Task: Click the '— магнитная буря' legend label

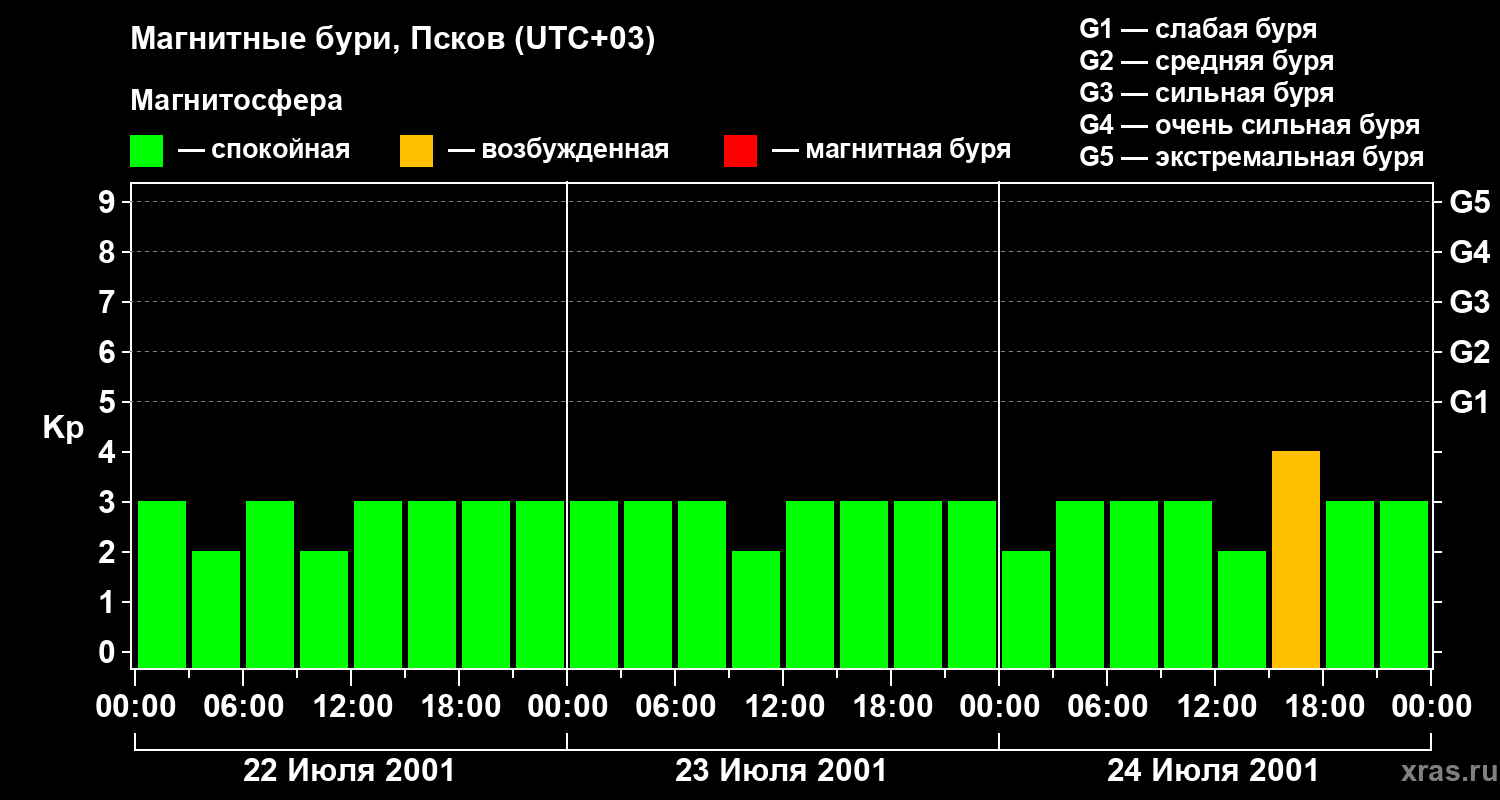Action: [x=891, y=150]
